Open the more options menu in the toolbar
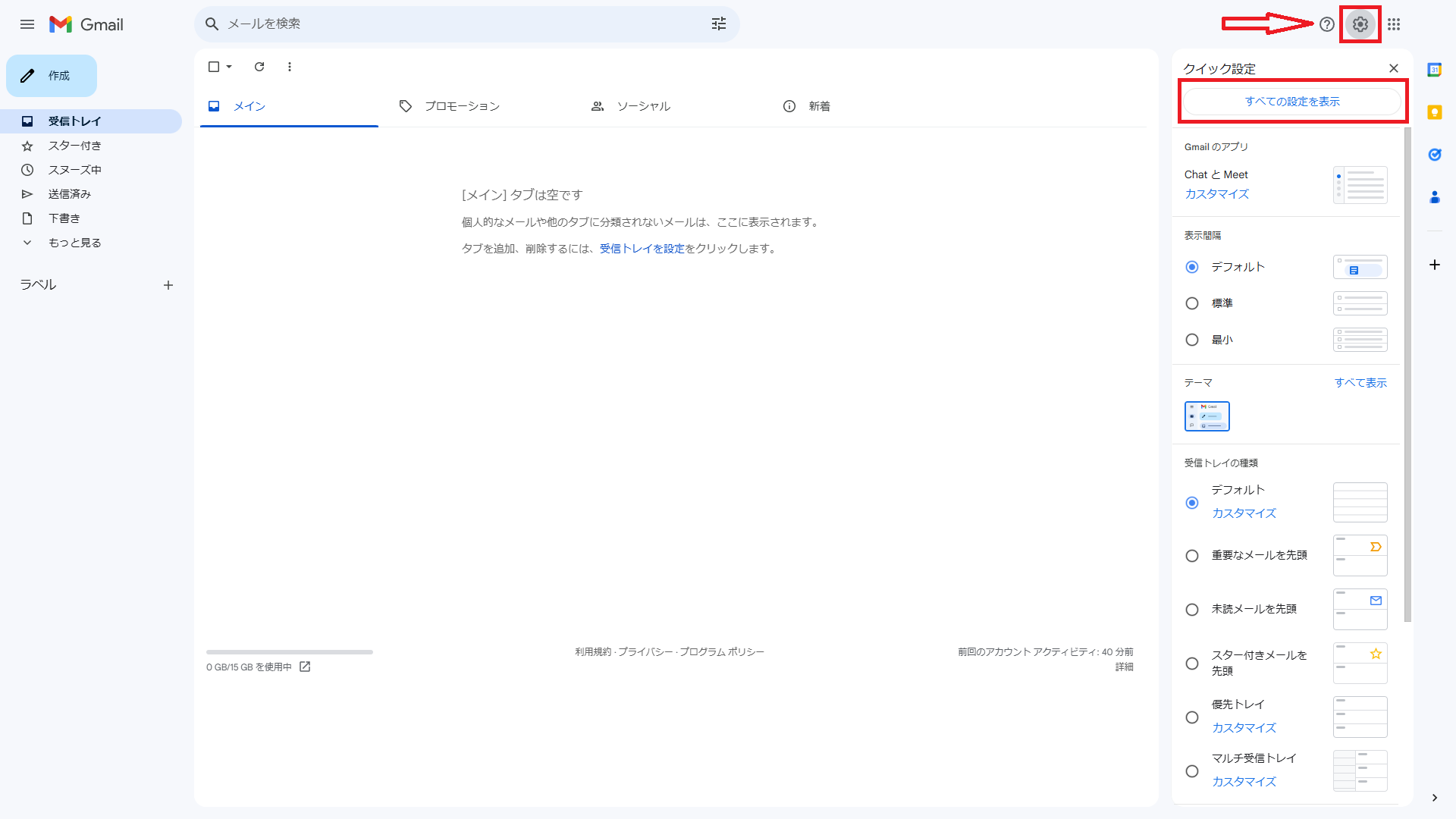The image size is (1456, 819). point(289,67)
